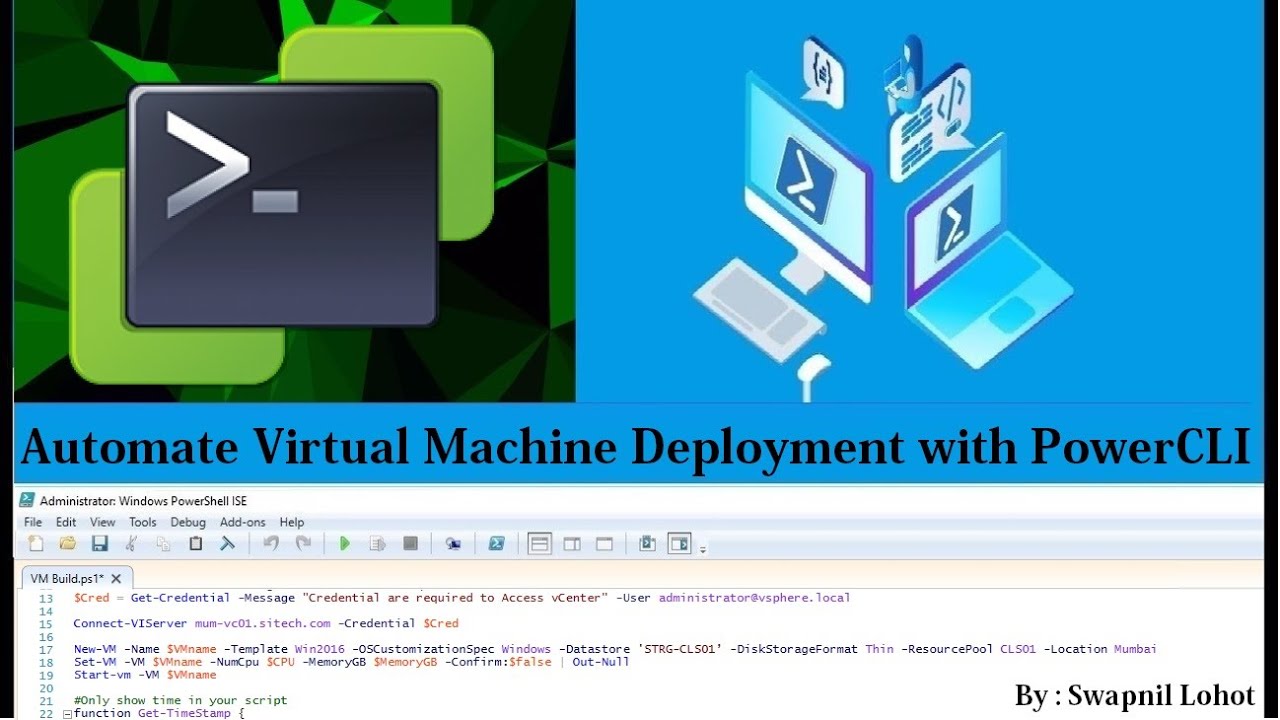
Task: Click 'administrator@vsphere.local' in the script
Action: pos(754,598)
